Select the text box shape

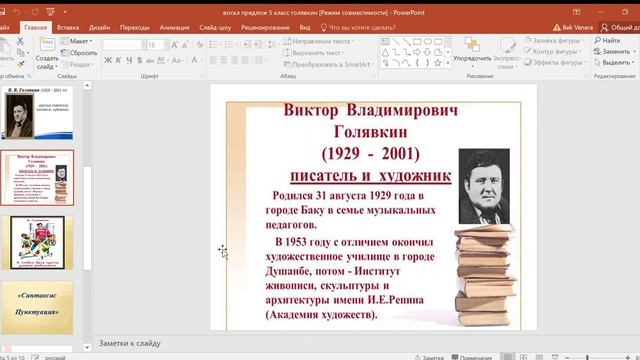pos(385,41)
